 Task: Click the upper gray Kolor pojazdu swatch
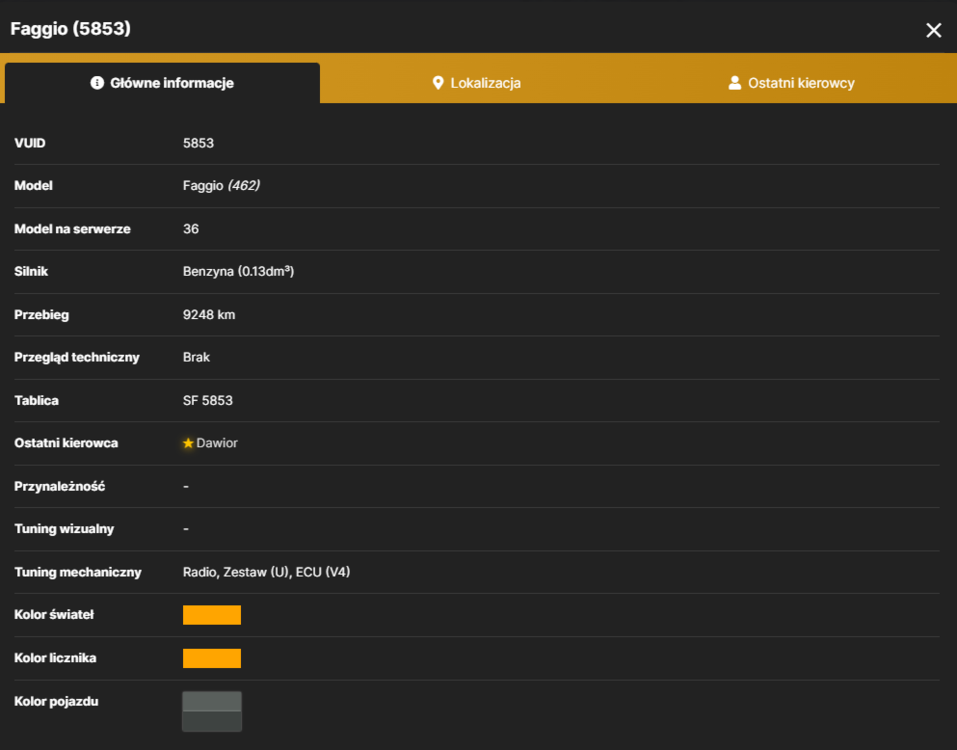[x=212, y=702]
